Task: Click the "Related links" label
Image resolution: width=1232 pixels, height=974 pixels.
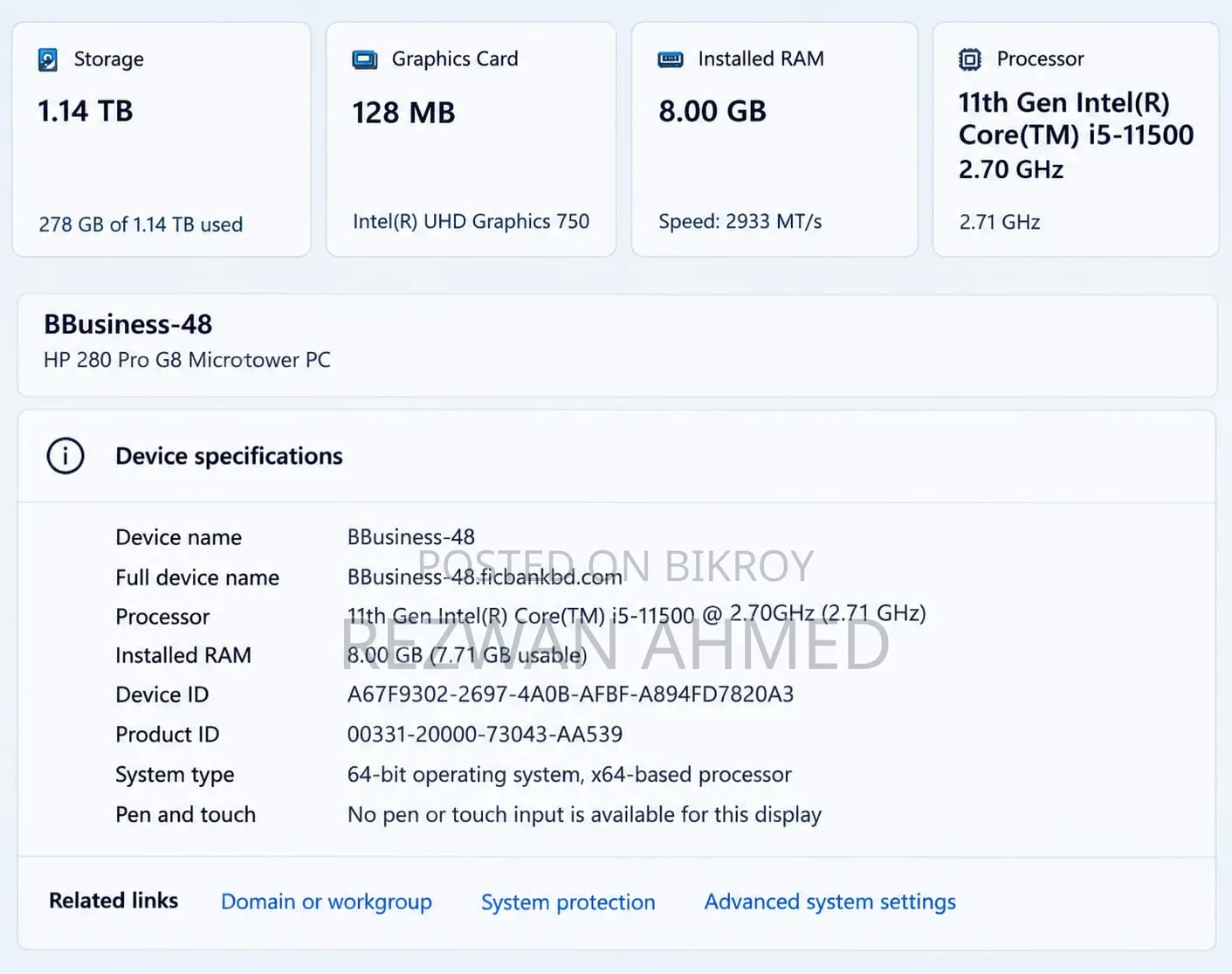Action: point(114,901)
